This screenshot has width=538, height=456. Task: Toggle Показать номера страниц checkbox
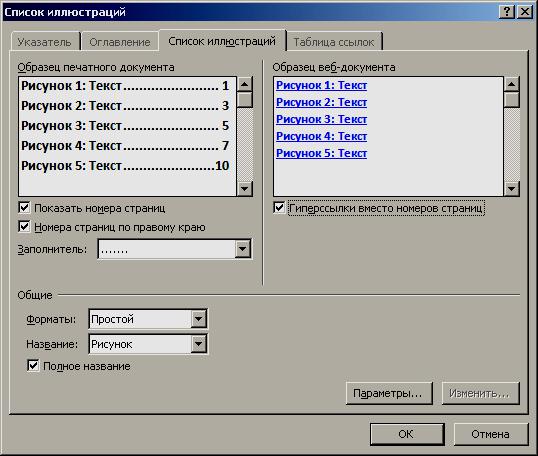pyautogui.click(x=24, y=208)
